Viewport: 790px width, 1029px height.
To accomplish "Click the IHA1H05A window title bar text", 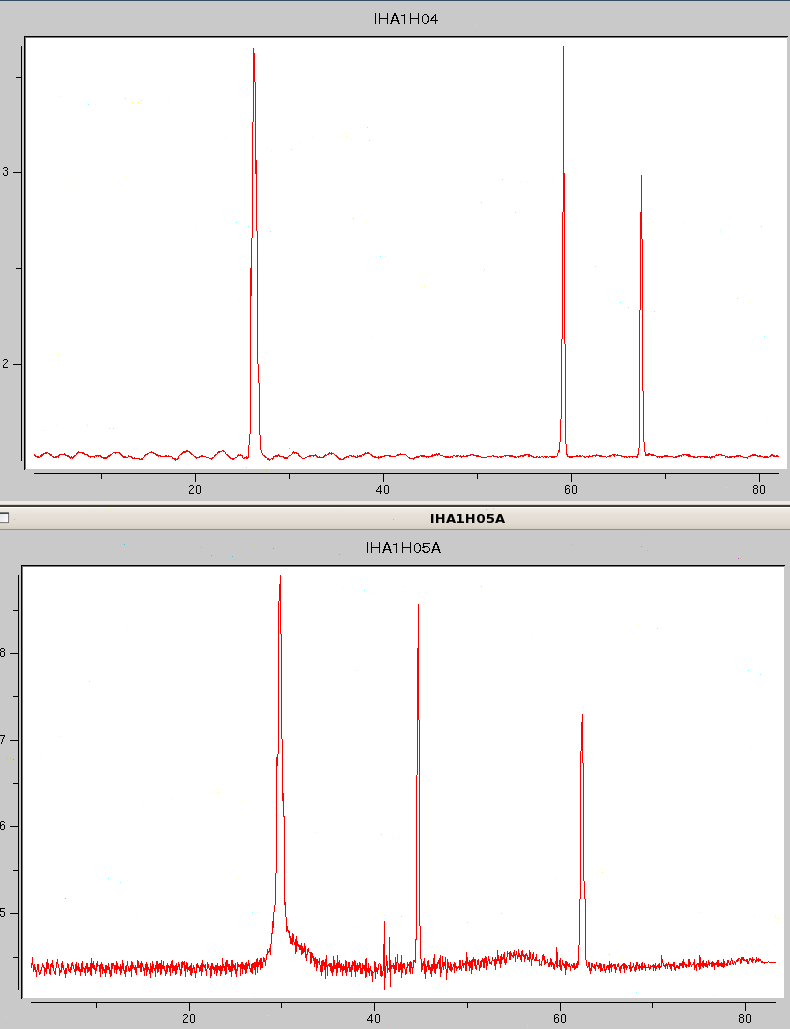I will coord(467,518).
